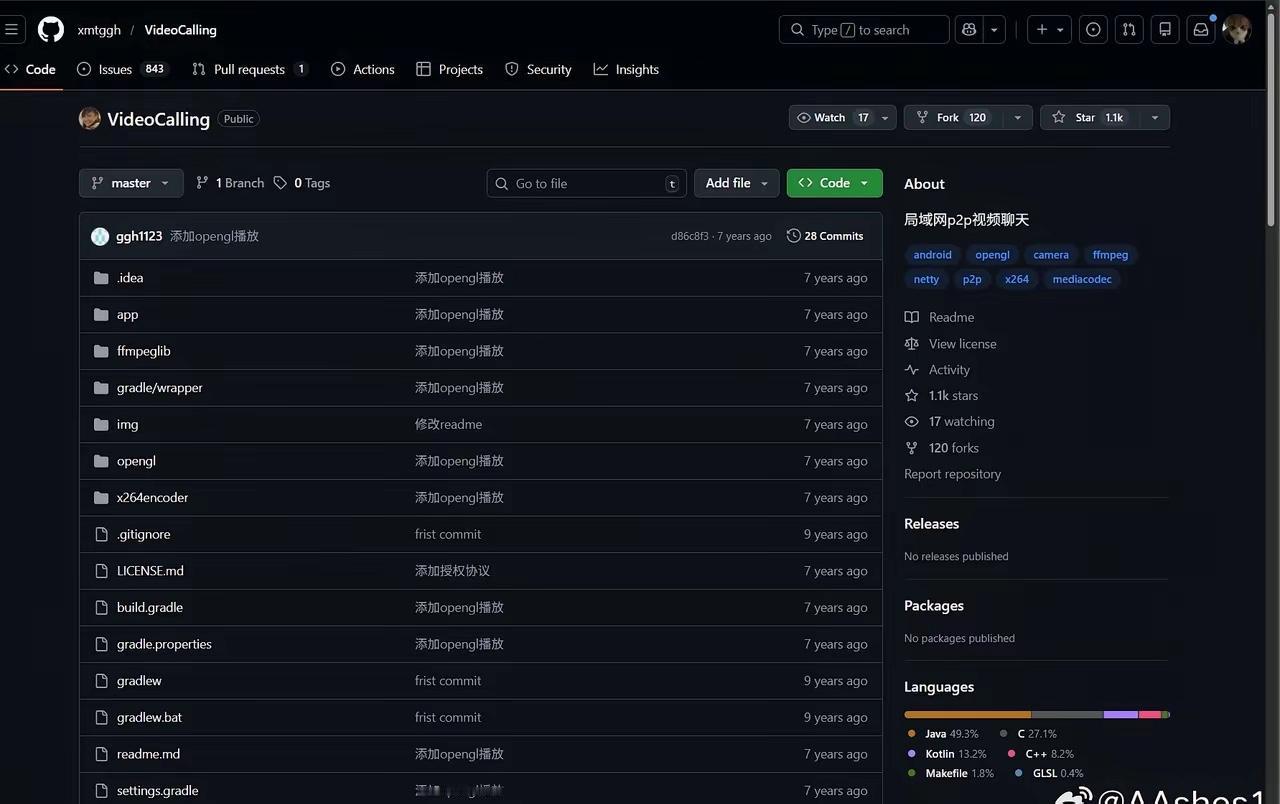Click the star icon next to 1.1k stars
1280x804 pixels.
click(x=912, y=395)
